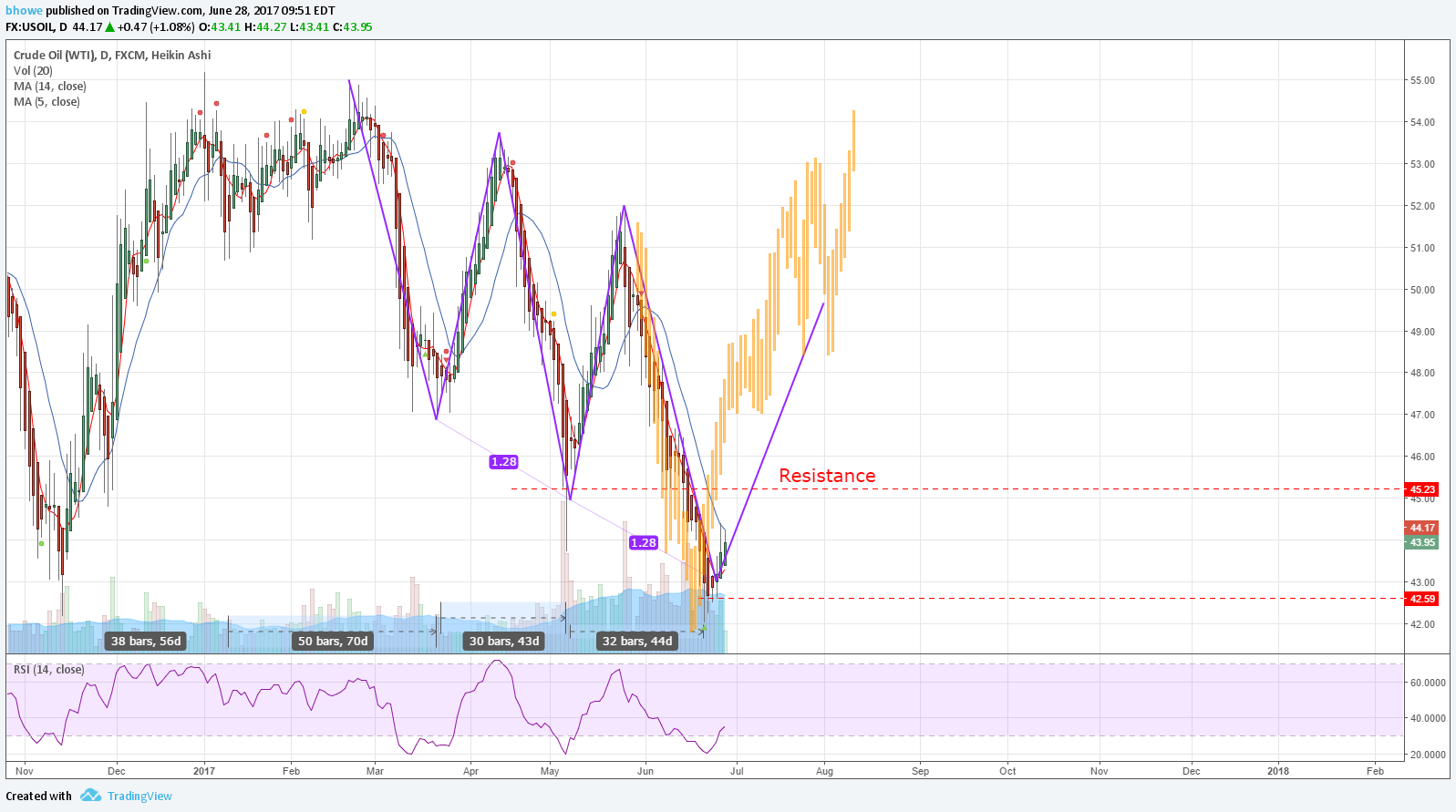Click the TradingView cloud logo icon
The width and height of the screenshot is (1456, 812).
tap(90, 796)
